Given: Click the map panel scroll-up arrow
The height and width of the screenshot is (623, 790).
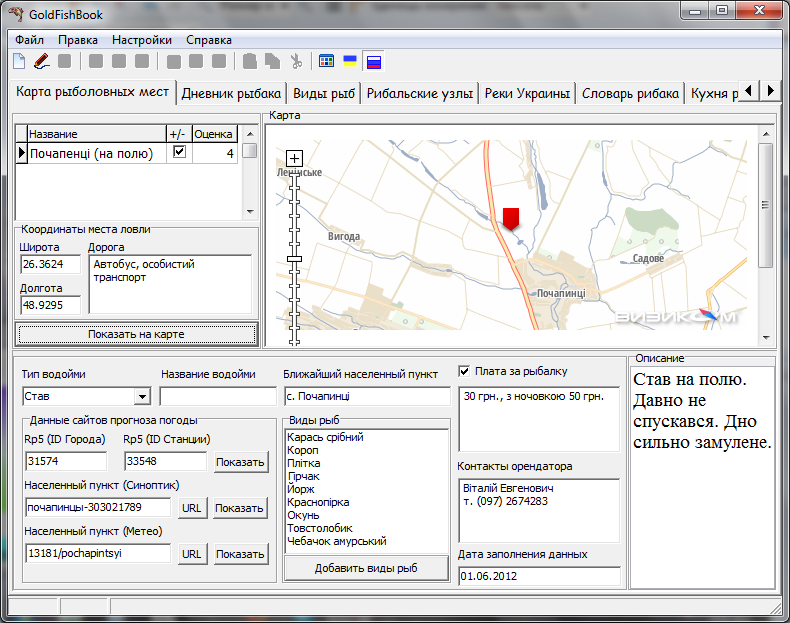Looking at the screenshot, I should (x=766, y=134).
